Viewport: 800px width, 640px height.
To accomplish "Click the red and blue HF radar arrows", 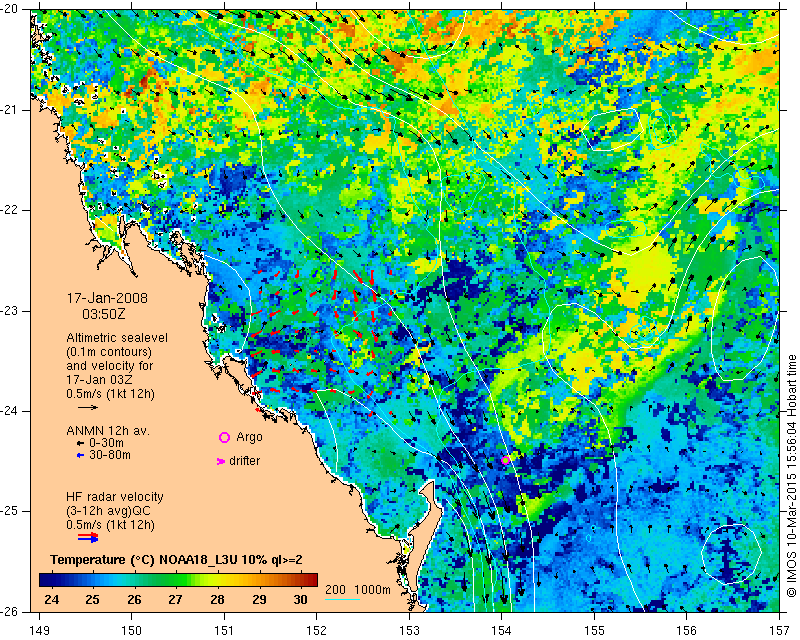I will (88, 537).
